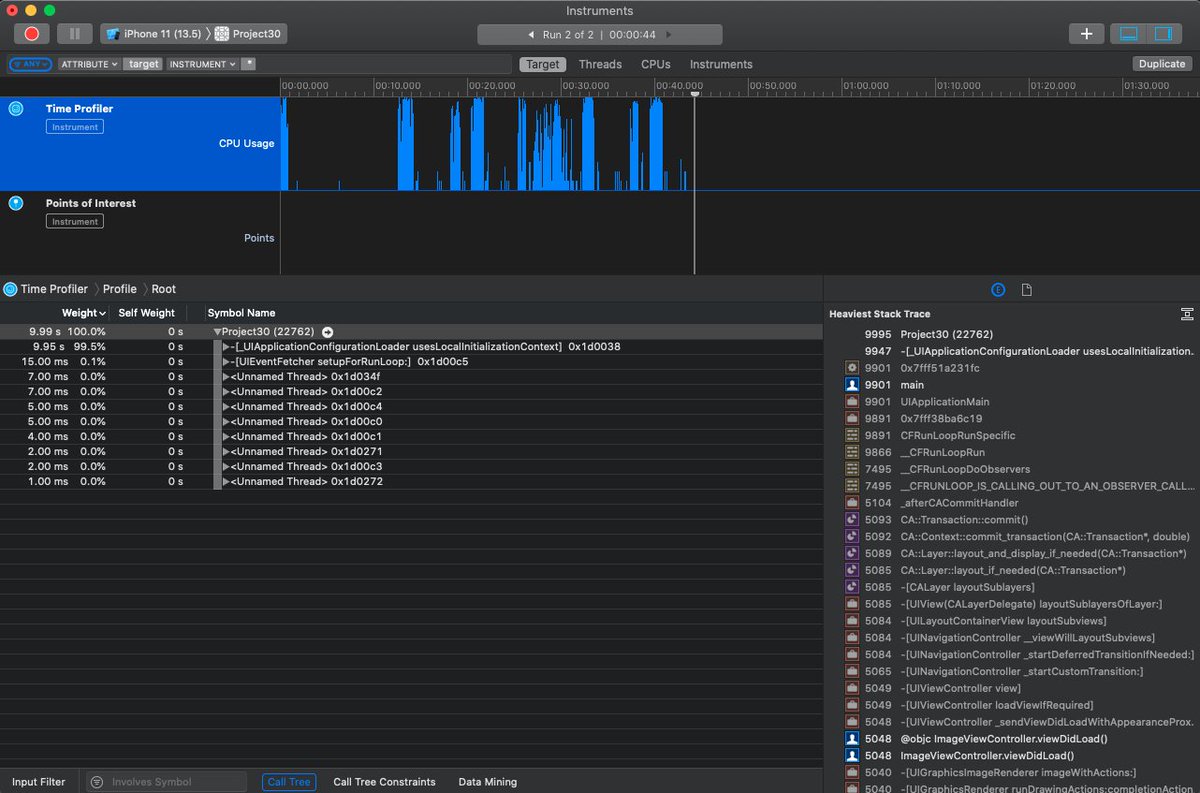Click the hide system libraries stack icon
The image size is (1200, 793).
[x=1187, y=314]
